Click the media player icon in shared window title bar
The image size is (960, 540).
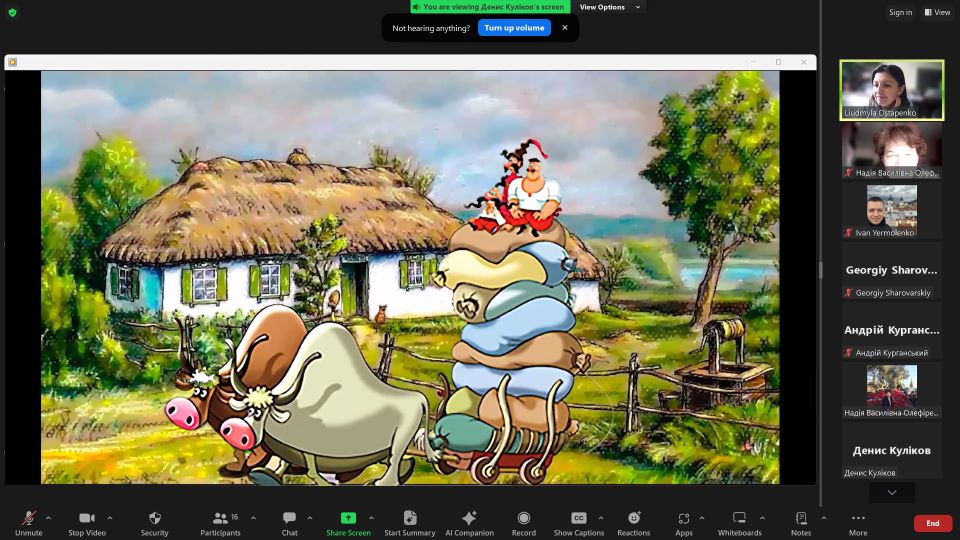click(12, 62)
